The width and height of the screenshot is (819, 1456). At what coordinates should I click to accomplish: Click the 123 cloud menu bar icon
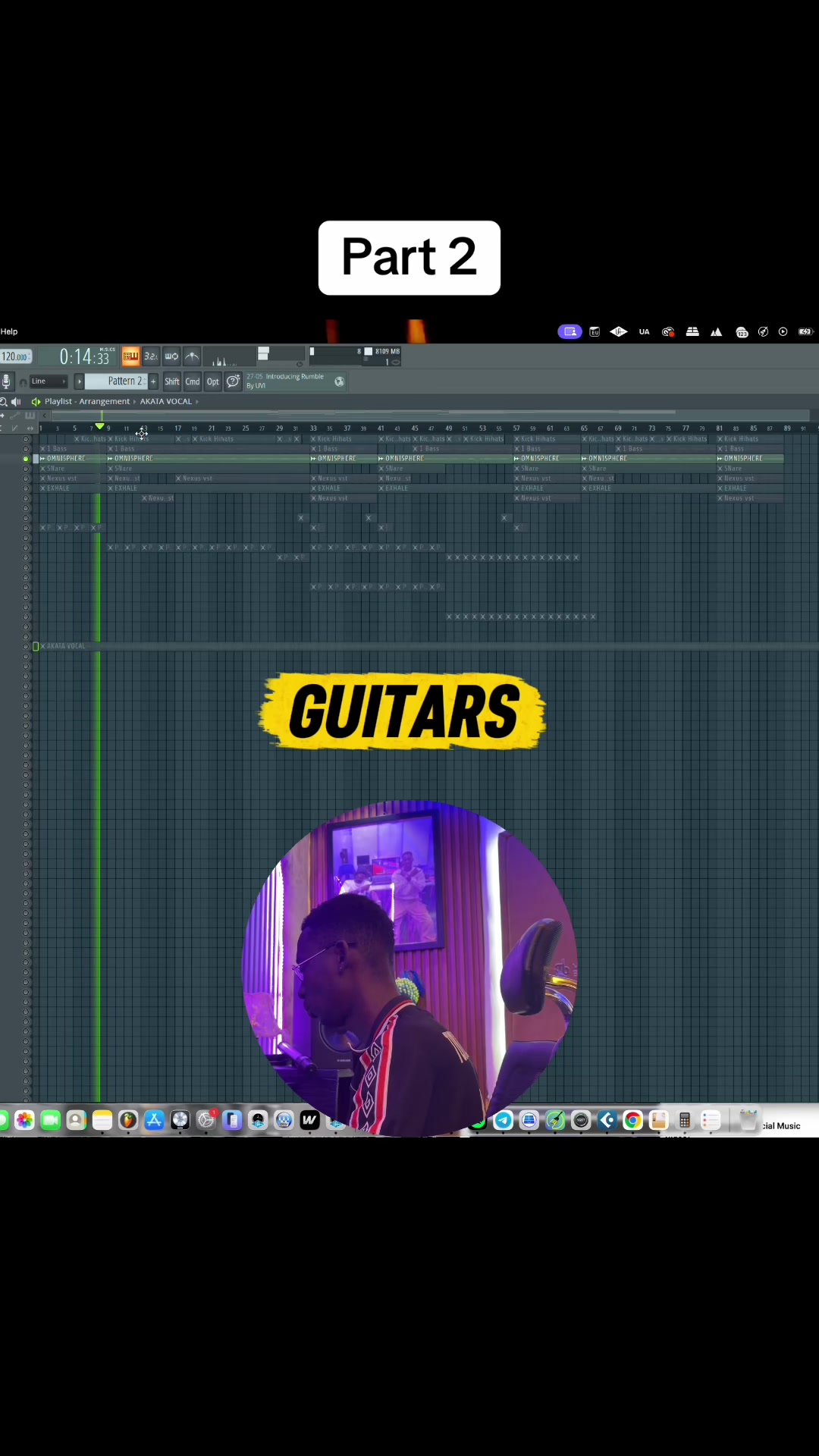click(x=742, y=332)
